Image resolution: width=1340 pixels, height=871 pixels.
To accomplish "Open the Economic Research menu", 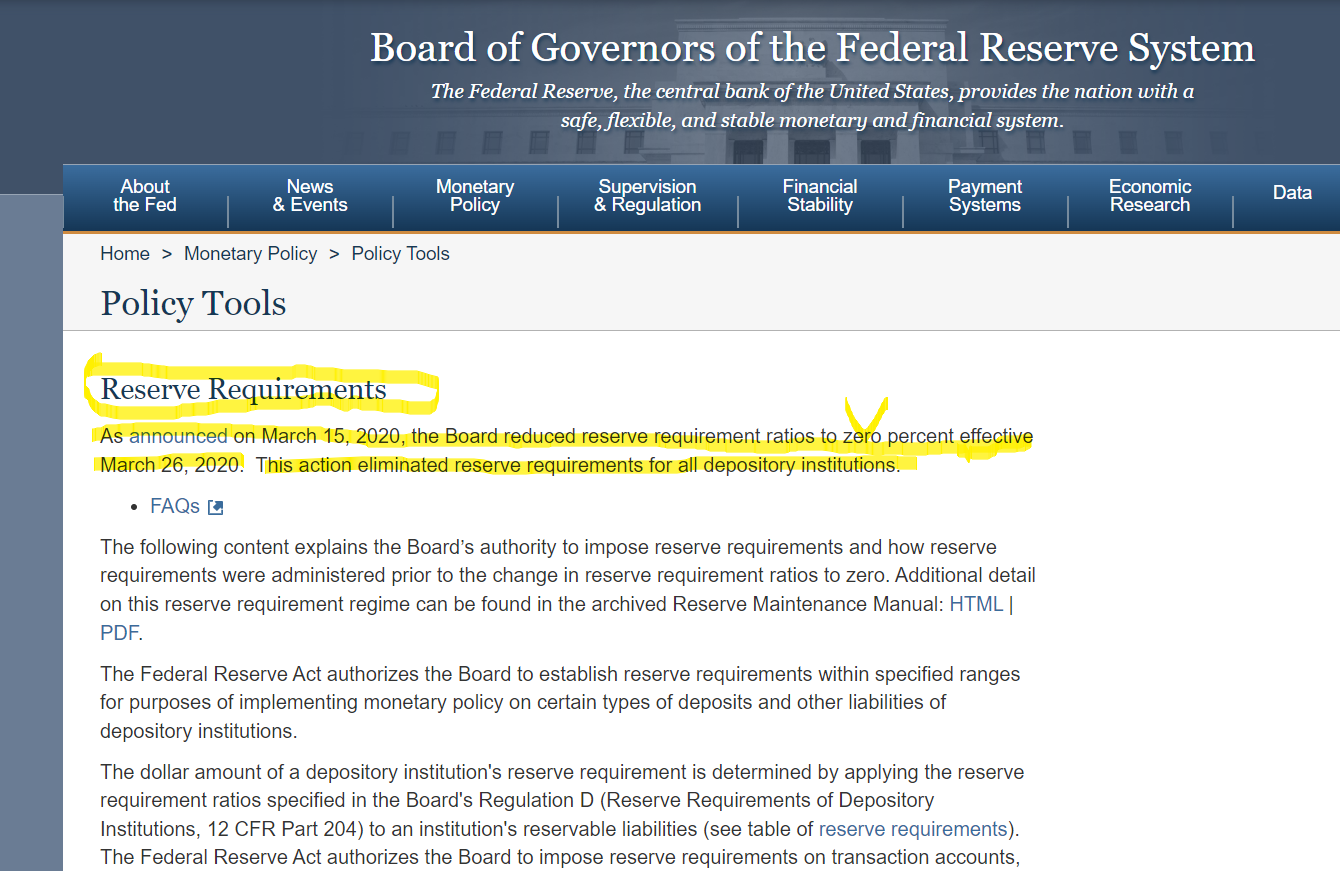I will pyautogui.click(x=1150, y=196).
